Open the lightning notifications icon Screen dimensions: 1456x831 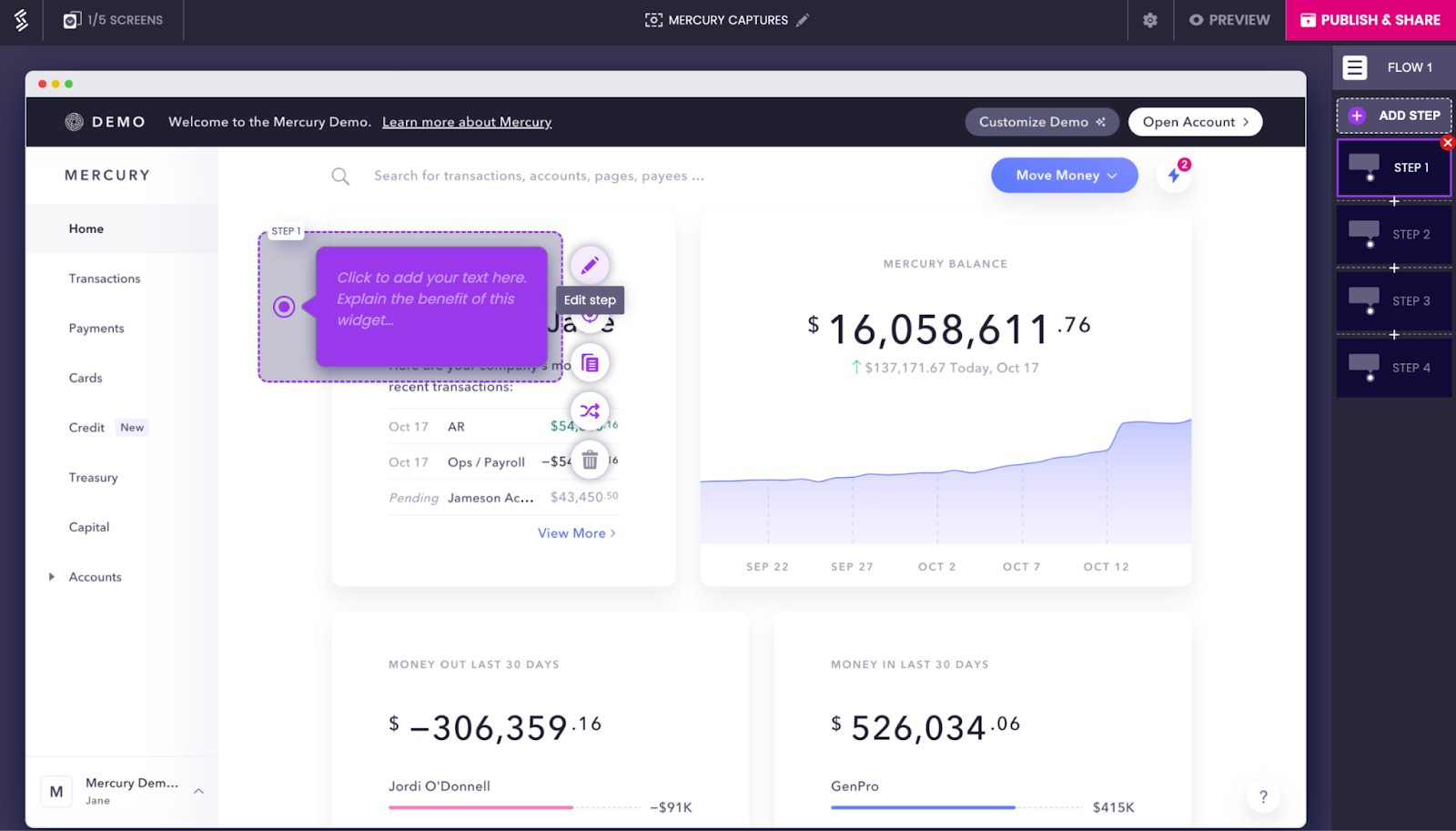click(1174, 175)
